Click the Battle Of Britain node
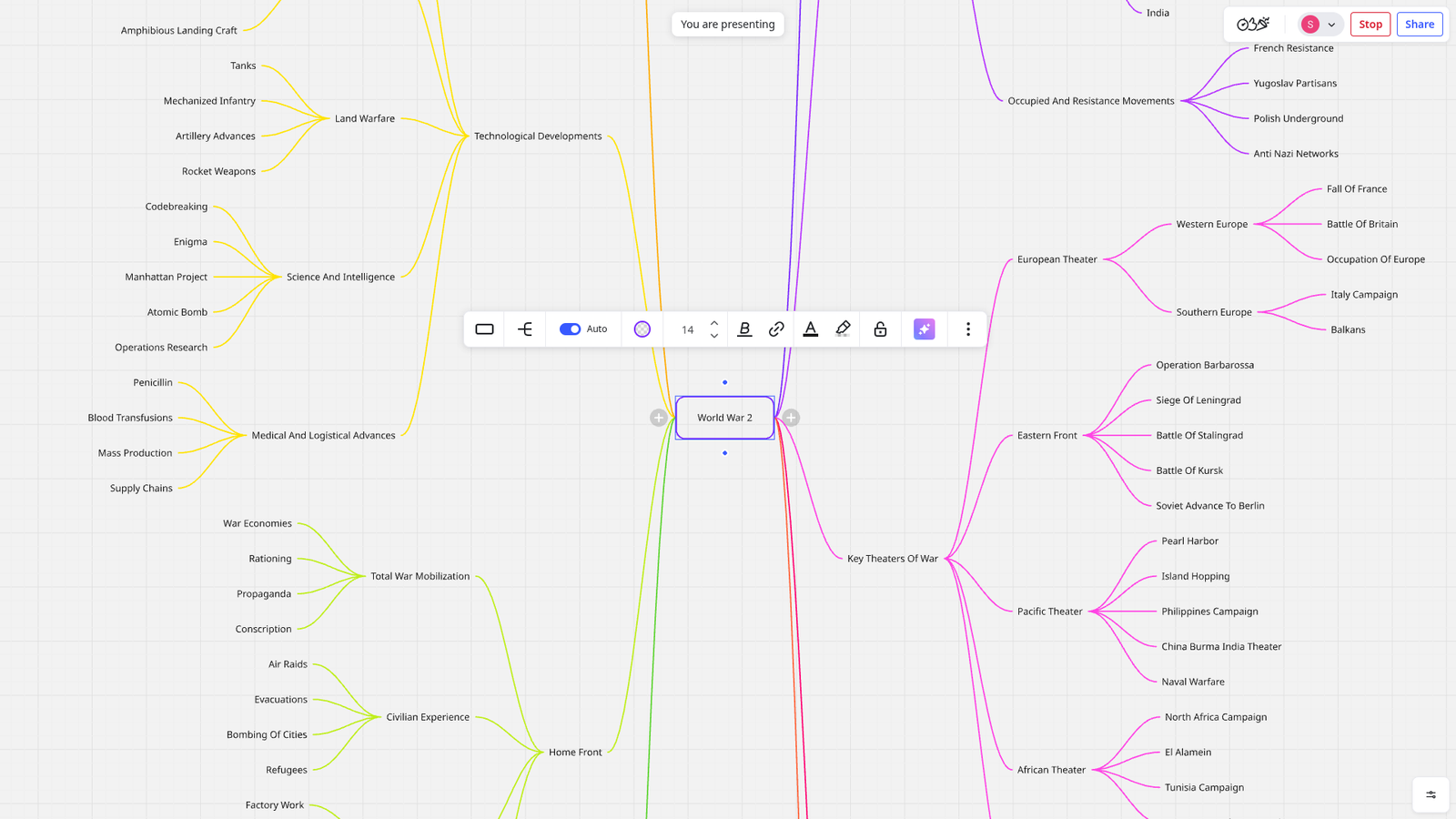Image resolution: width=1456 pixels, height=819 pixels. point(1362,224)
